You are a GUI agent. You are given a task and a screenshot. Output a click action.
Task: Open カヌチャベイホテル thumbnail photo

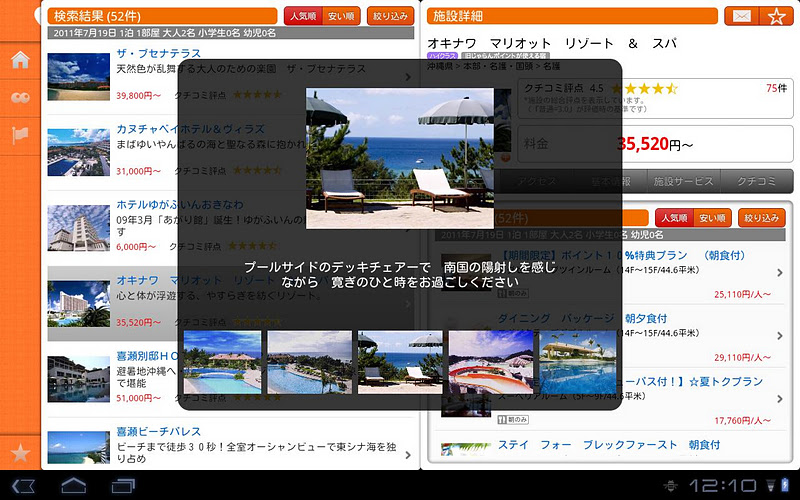[79, 153]
